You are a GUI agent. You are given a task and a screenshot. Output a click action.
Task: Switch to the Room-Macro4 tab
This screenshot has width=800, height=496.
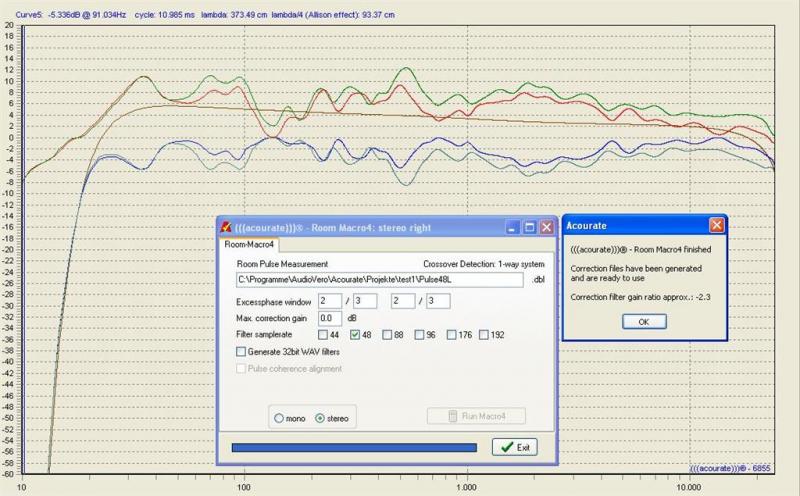tap(250, 244)
